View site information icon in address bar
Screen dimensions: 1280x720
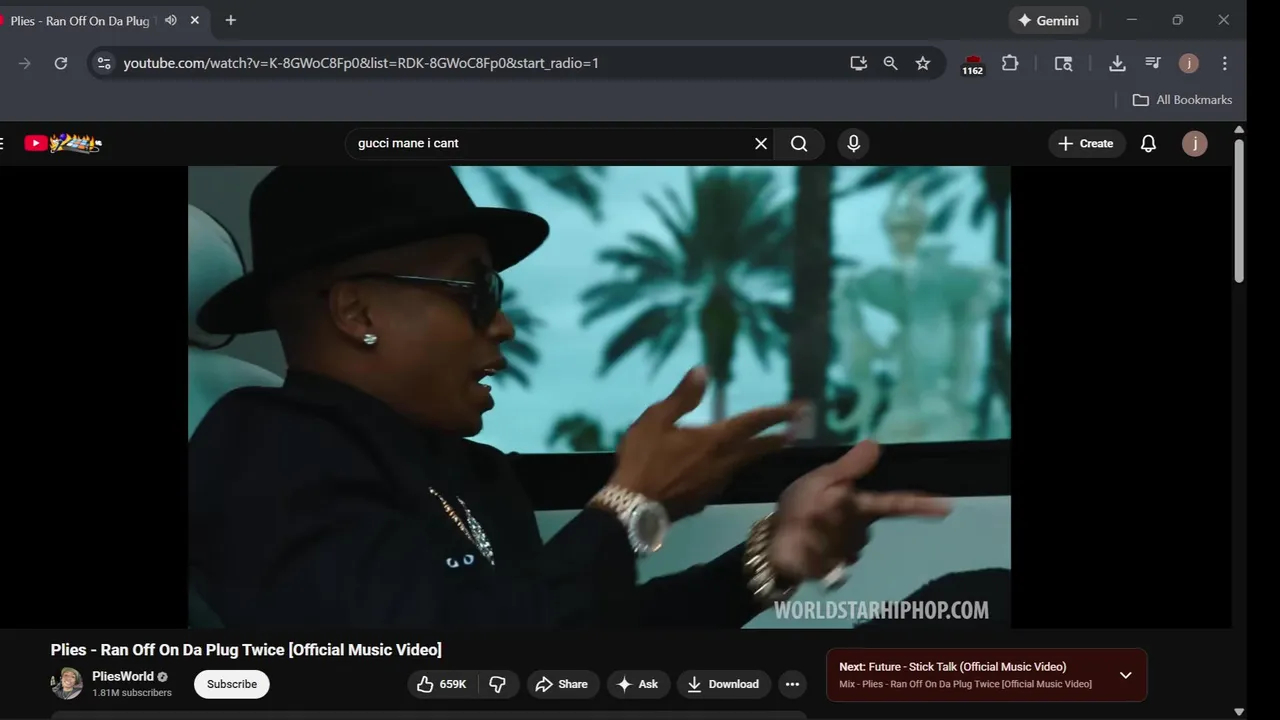click(103, 63)
